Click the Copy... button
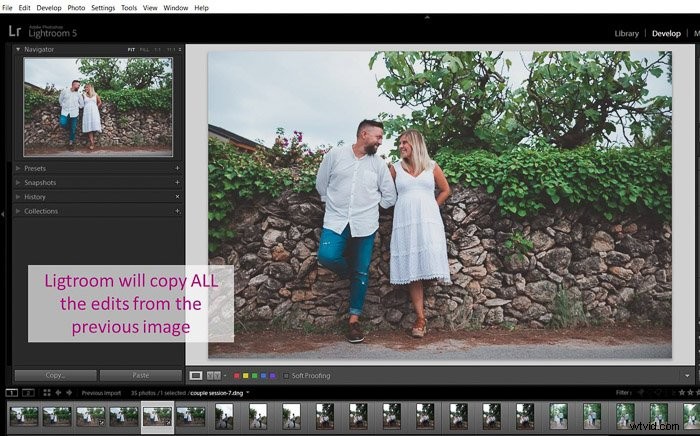This screenshot has height=436, width=700. [x=55, y=375]
